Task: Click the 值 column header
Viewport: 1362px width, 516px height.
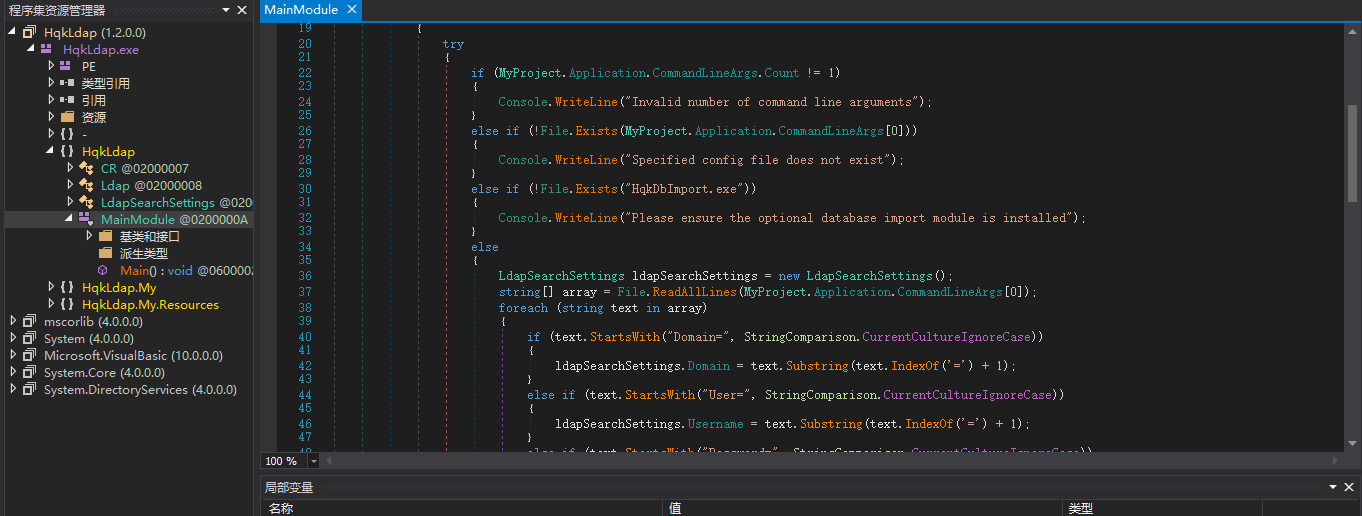Action: (x=675, y=508)
